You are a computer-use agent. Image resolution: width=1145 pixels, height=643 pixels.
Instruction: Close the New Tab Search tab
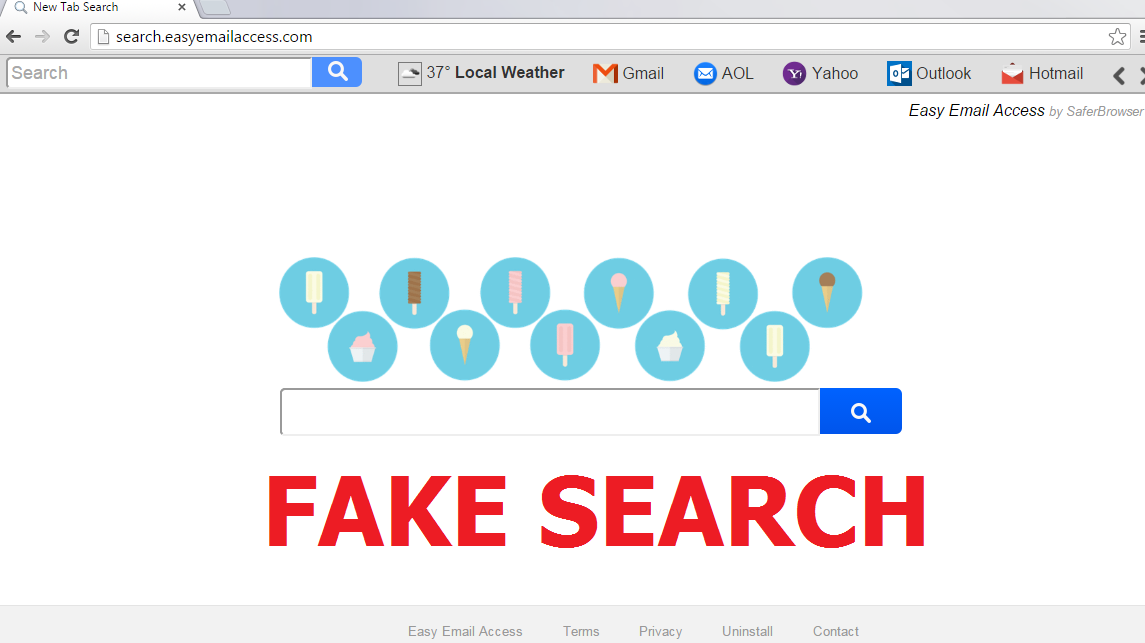182,7
